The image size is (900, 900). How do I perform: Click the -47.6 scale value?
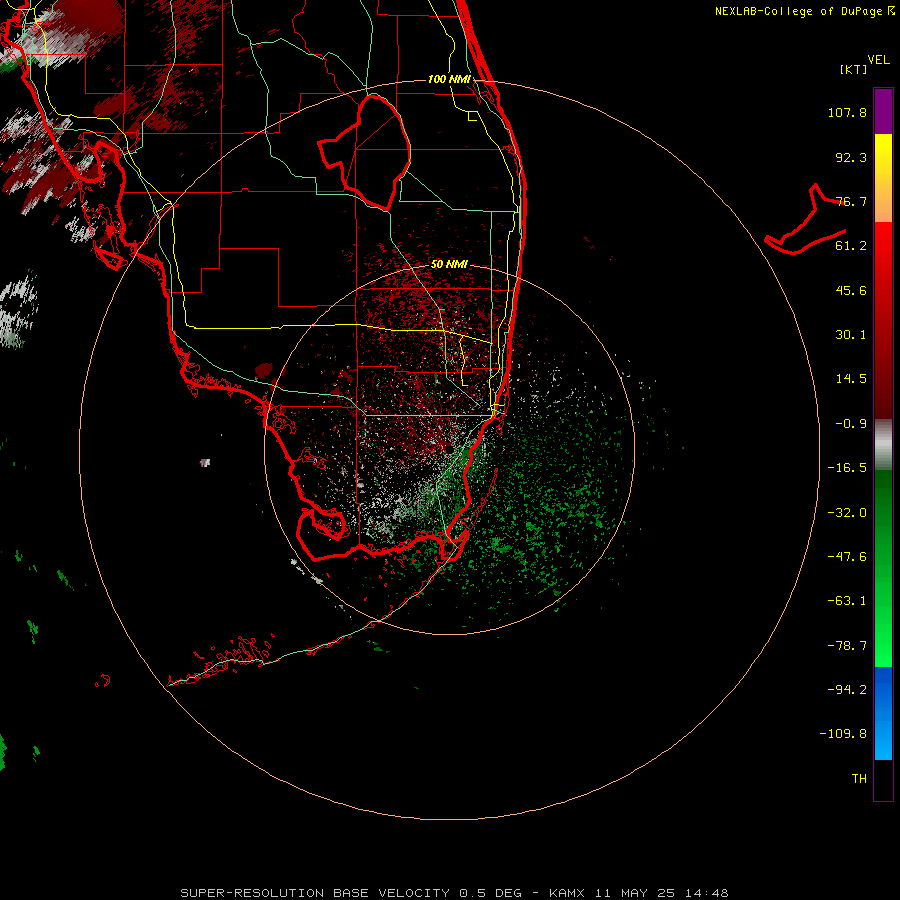(x=847, y=557)
